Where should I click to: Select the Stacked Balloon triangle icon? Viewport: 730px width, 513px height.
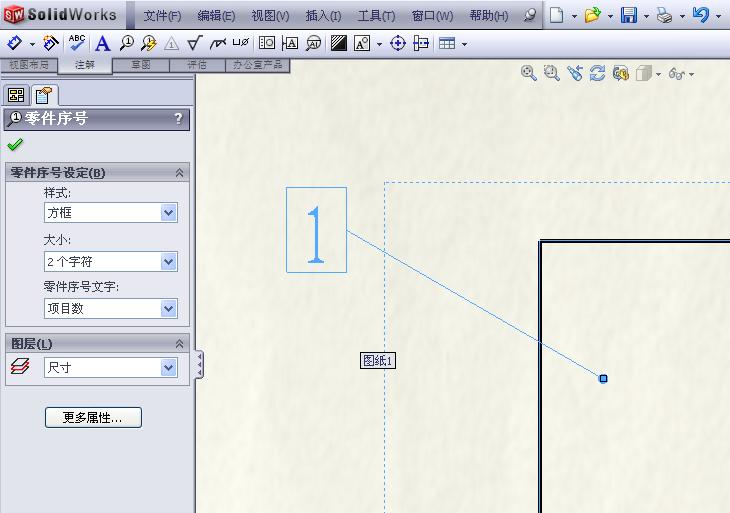point(171,44)
